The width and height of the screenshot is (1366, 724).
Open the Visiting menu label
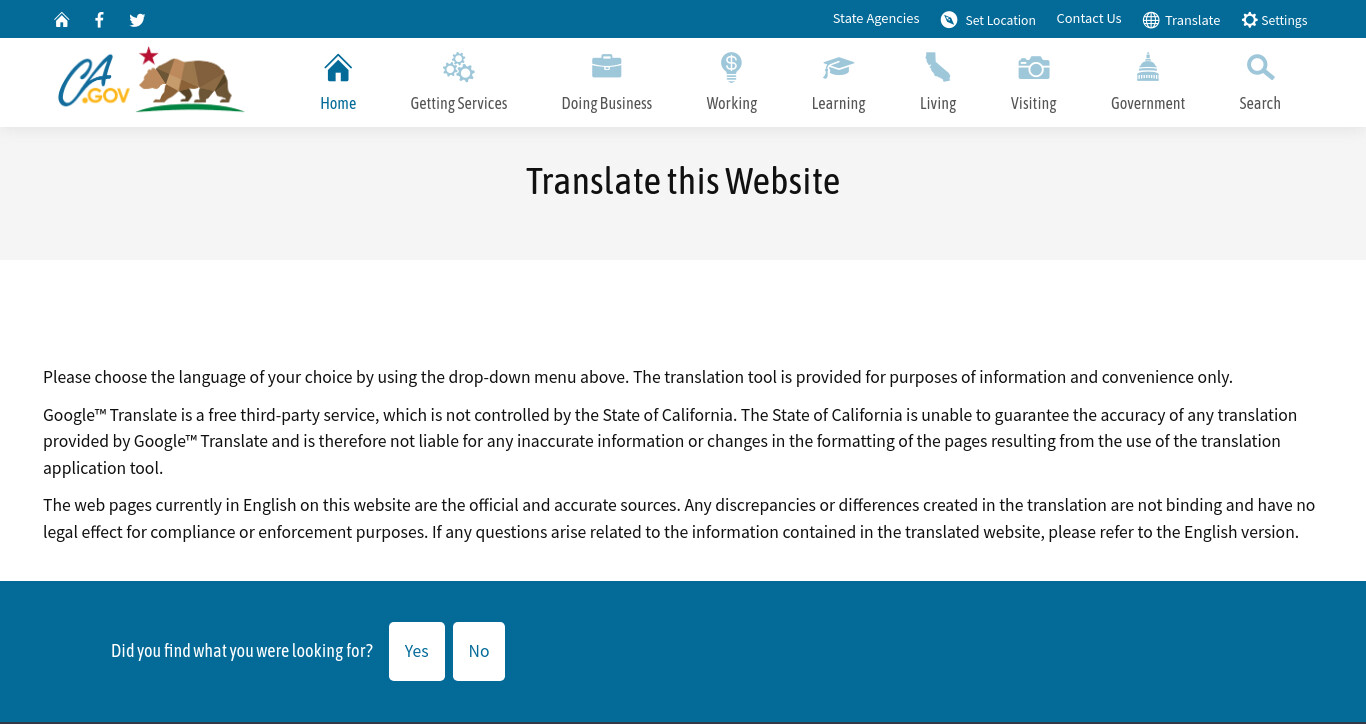1033,103
